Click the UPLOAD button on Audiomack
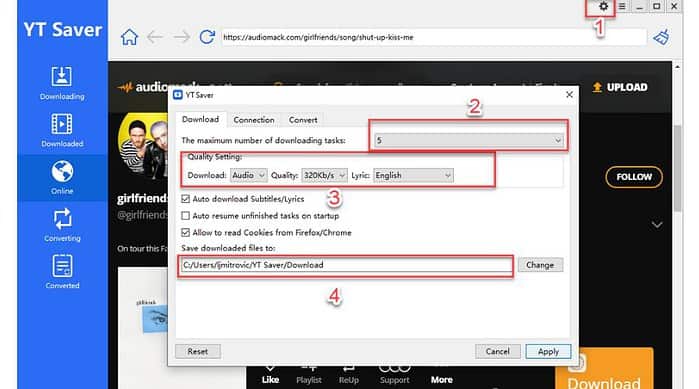 [x=620, y=87]
